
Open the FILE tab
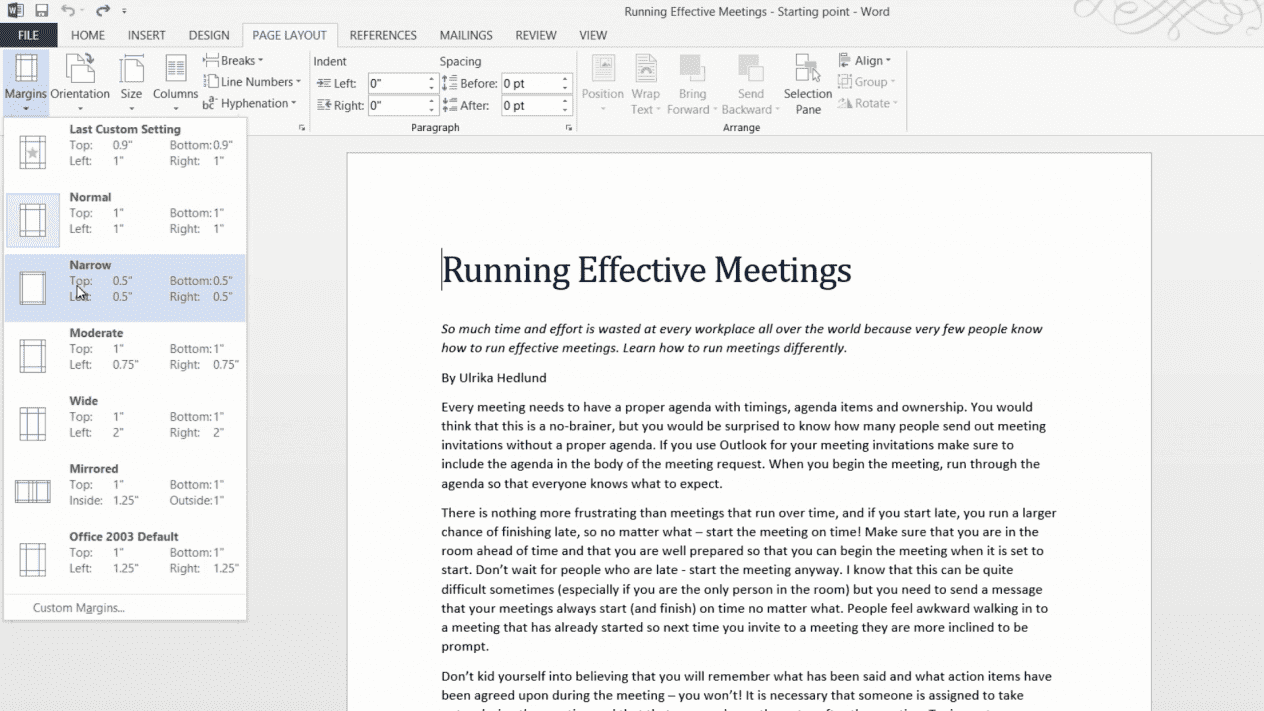point(28,35)
